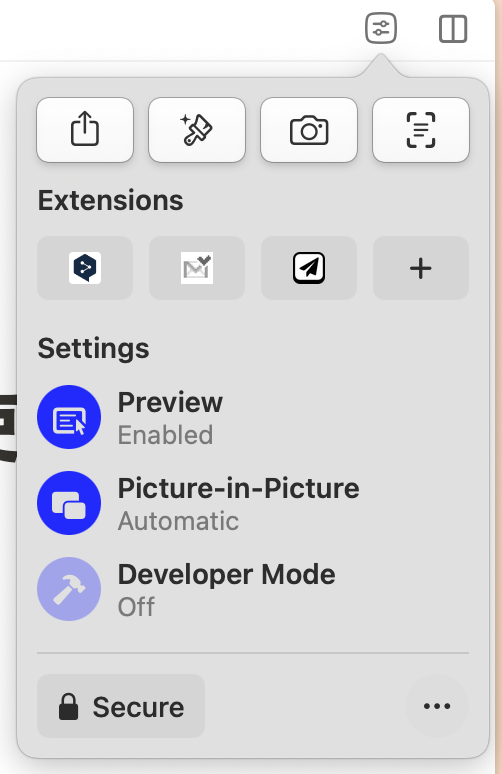502x774 pixels.
Task: Click the Preview Enabled label
Action: [170, 418]
